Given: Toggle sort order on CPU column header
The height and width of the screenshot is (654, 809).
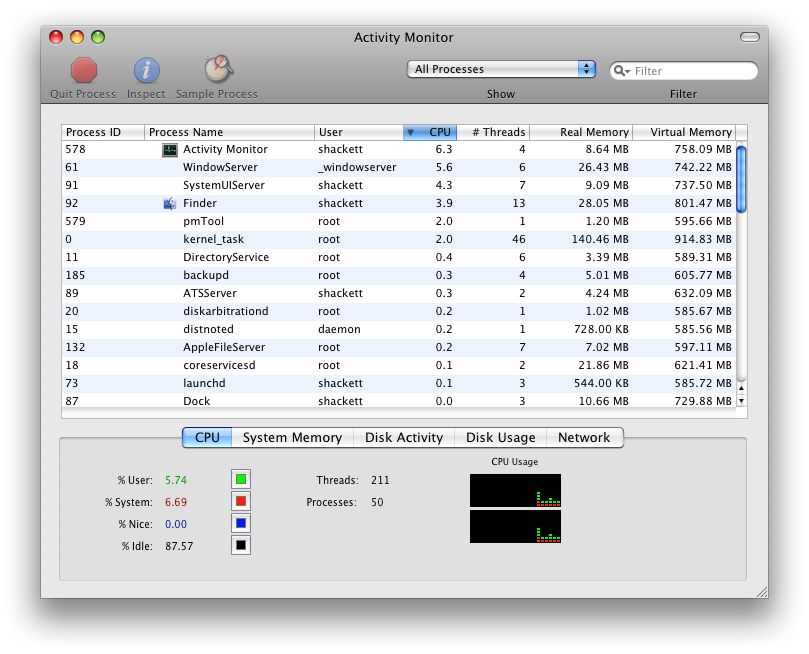Looking at the screenshot, I should click(x=430, y=132).
